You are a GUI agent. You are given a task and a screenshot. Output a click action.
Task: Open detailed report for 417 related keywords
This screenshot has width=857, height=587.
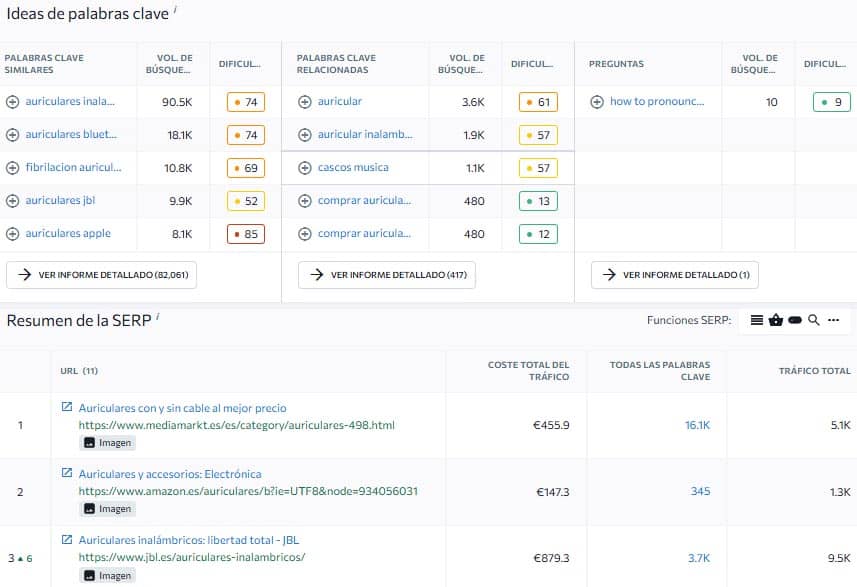(x=387, y=275)
